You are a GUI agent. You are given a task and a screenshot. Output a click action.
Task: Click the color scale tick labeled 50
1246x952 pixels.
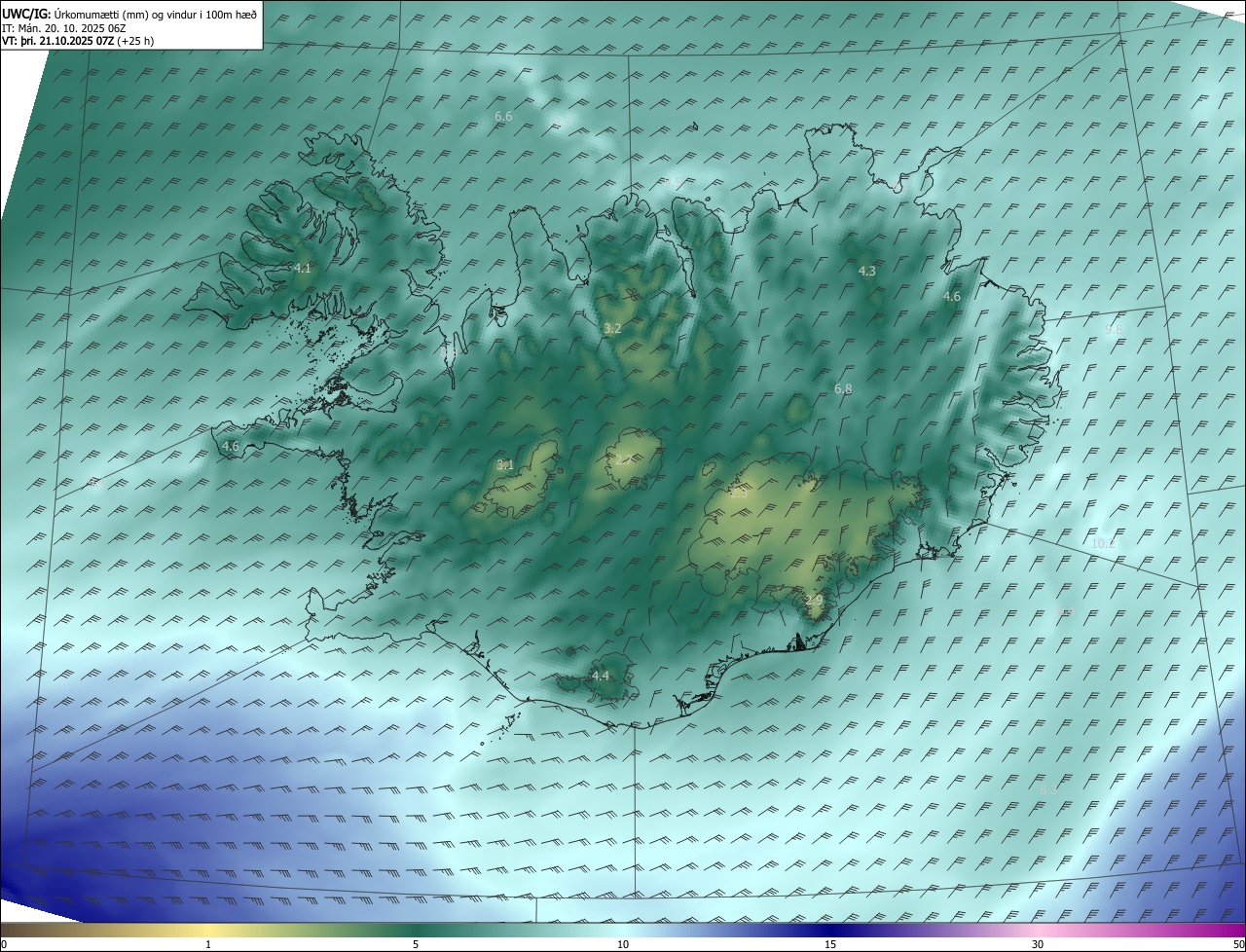[x=1239, y=944]
